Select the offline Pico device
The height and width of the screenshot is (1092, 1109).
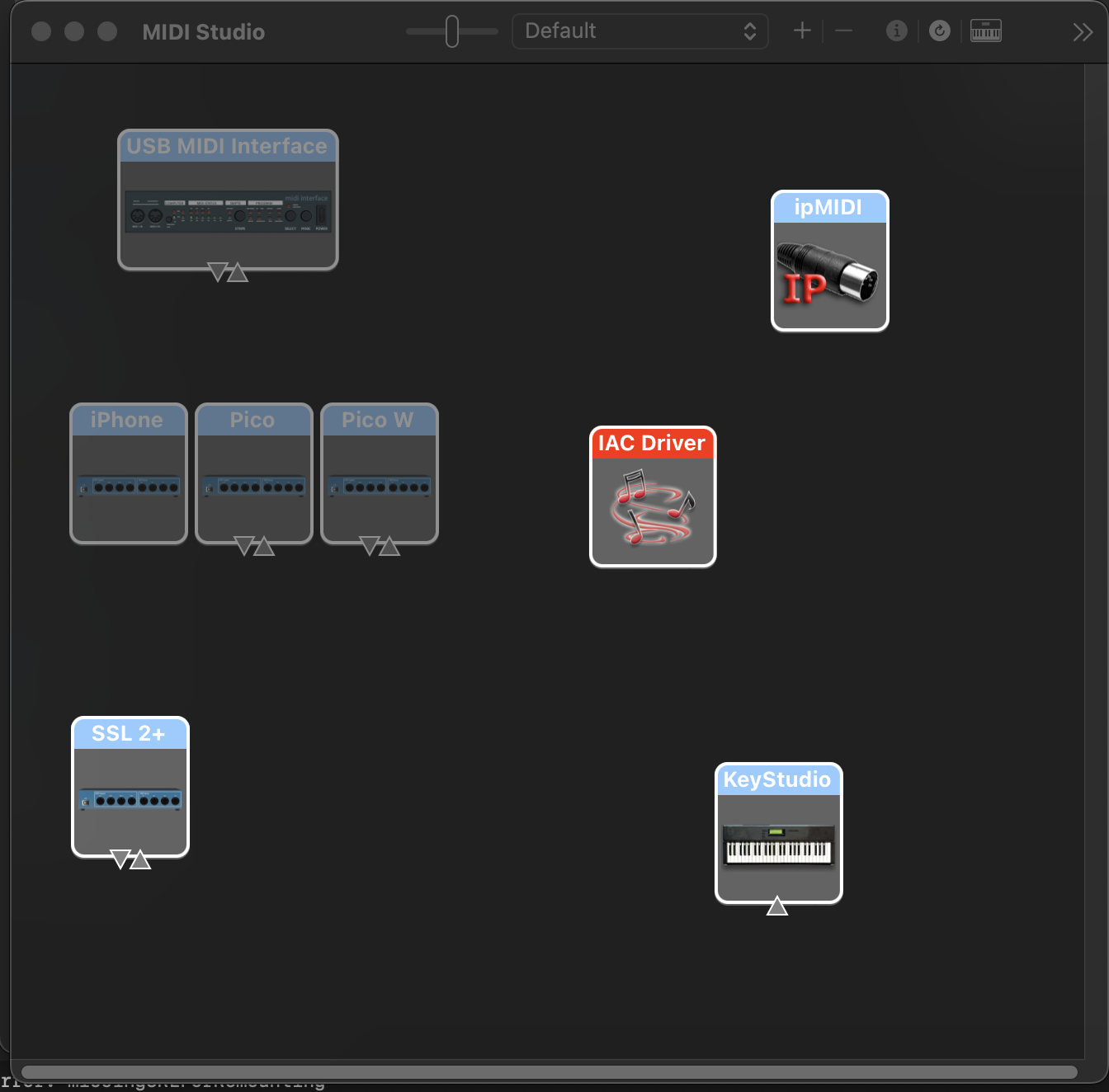(x=254, y=473)
